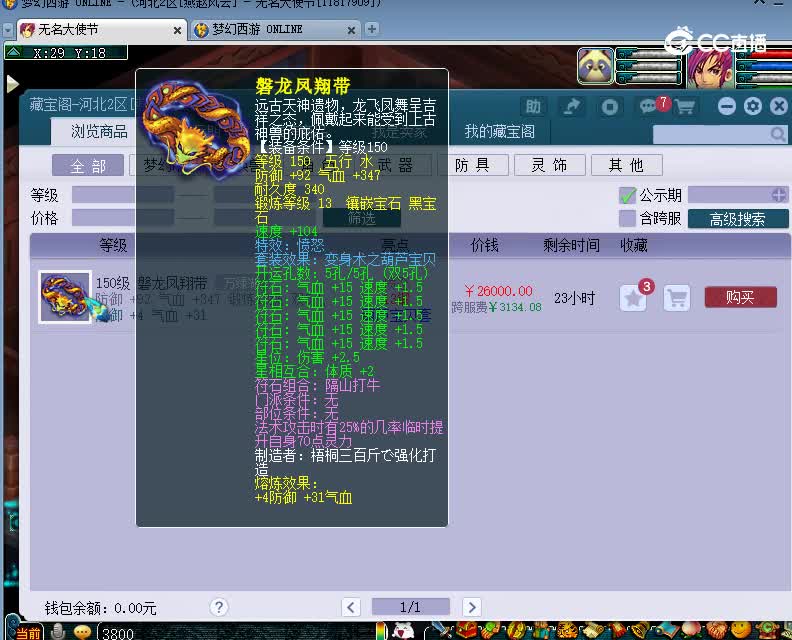Viewport: 792px width, 640px height.
Task: Click the 收藏 column header
Action: tap(633, 245)
